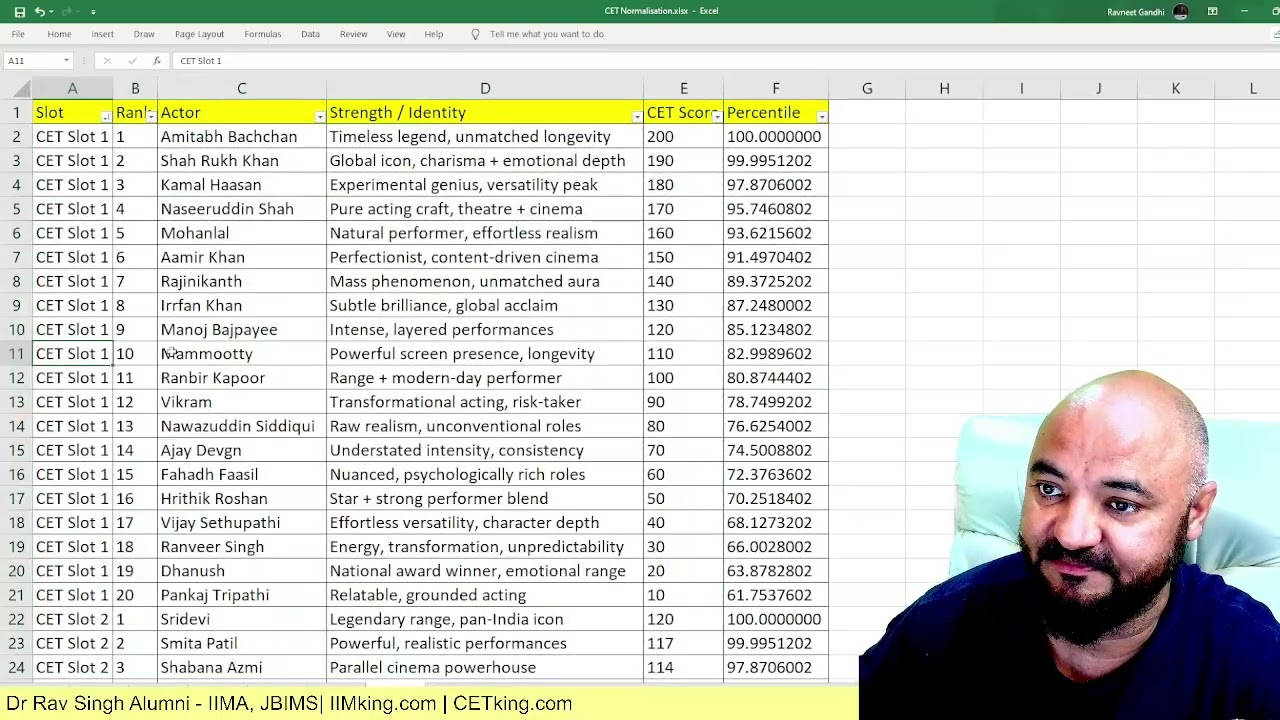Viewport: 1280px width, 720px height.
Task: Click the Smita Patil cell
Action: [241, 643]
